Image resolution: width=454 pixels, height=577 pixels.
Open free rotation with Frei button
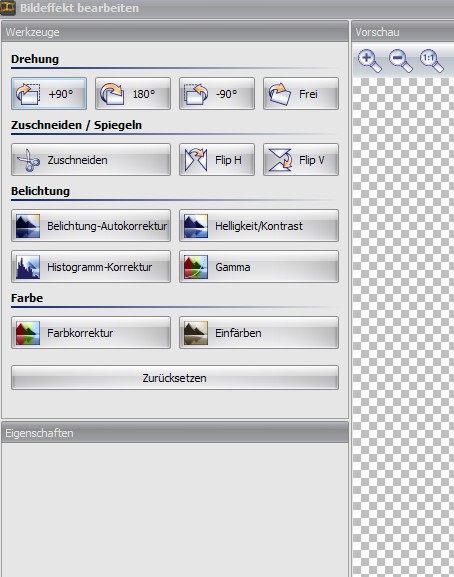coord(301,93)
